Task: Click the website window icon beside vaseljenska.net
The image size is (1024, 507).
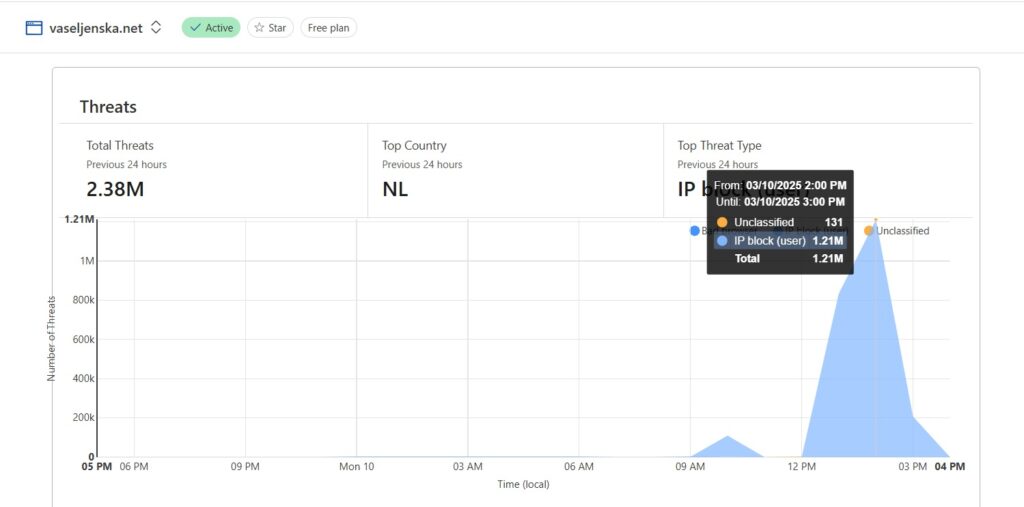Action: click(x=34, y=27)
